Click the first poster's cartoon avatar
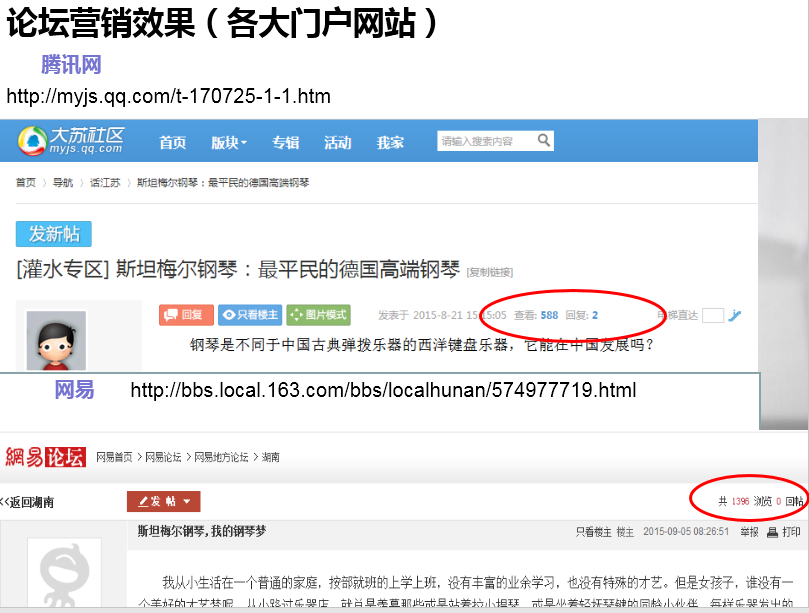The width and height of the screenshot is (809, 613). [x=56, y=341]
